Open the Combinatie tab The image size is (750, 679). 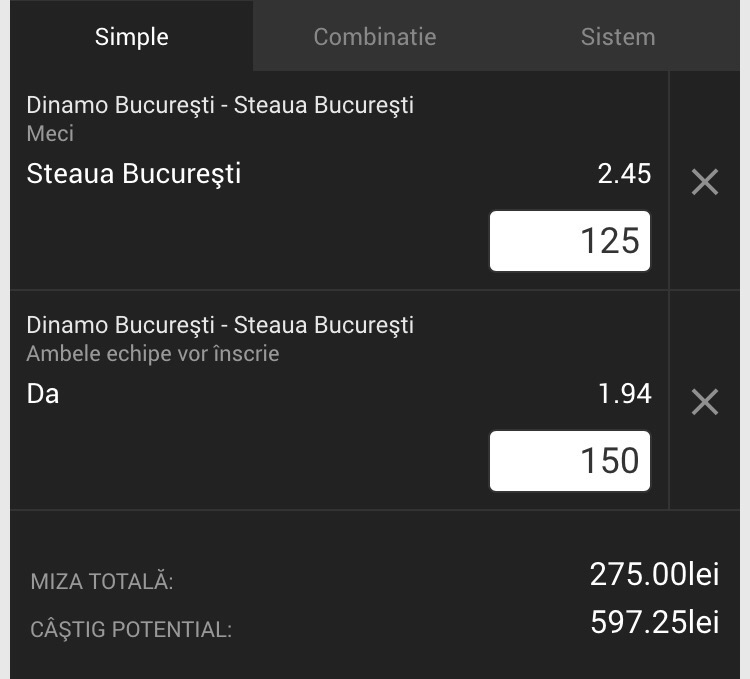coord(375,36)
